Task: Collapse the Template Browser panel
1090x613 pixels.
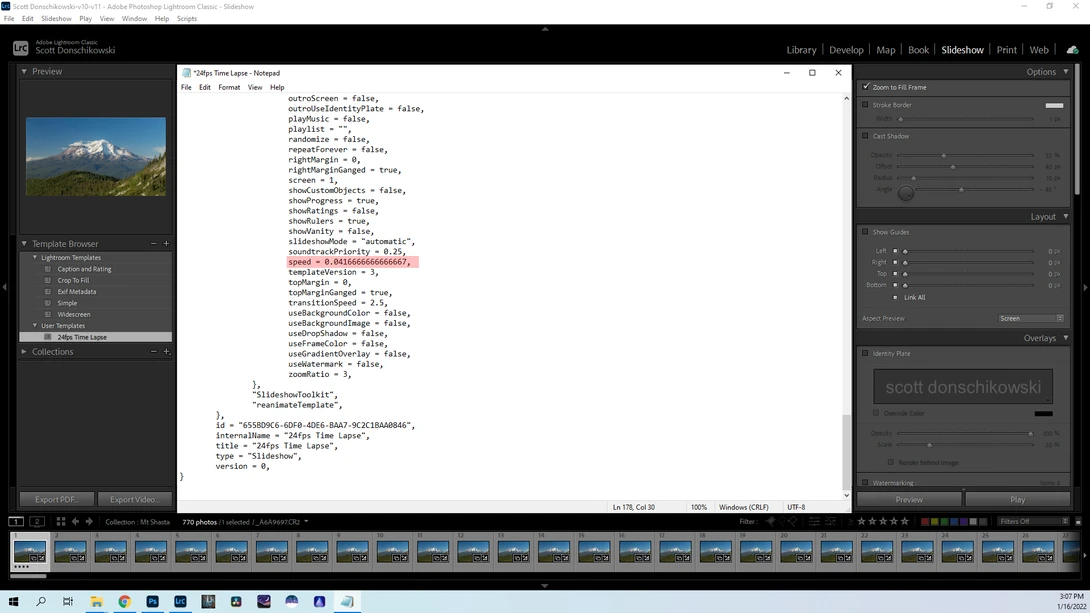Action: tap(24, 244)
